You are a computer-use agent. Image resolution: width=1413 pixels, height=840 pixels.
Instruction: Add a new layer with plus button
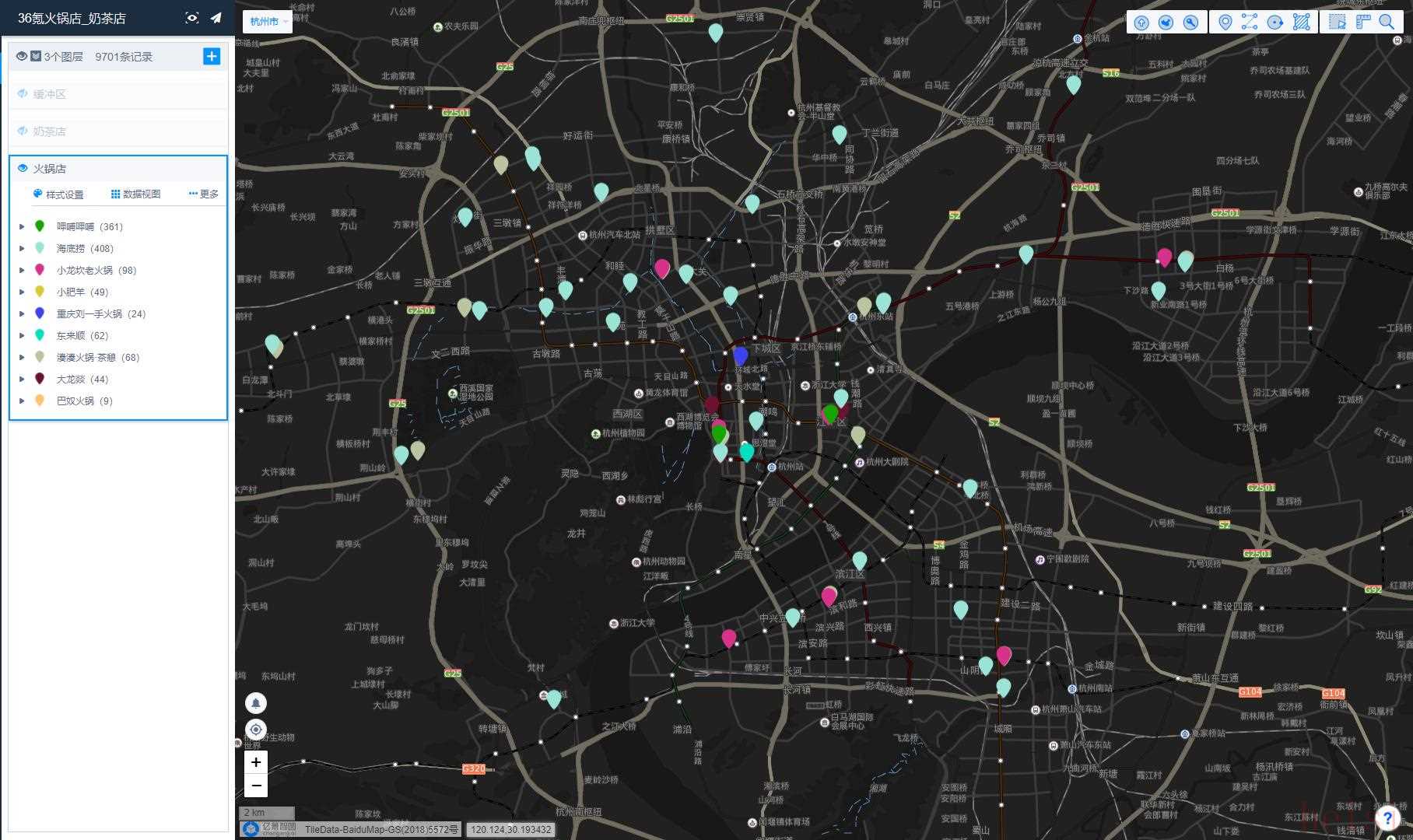point(212,56)
